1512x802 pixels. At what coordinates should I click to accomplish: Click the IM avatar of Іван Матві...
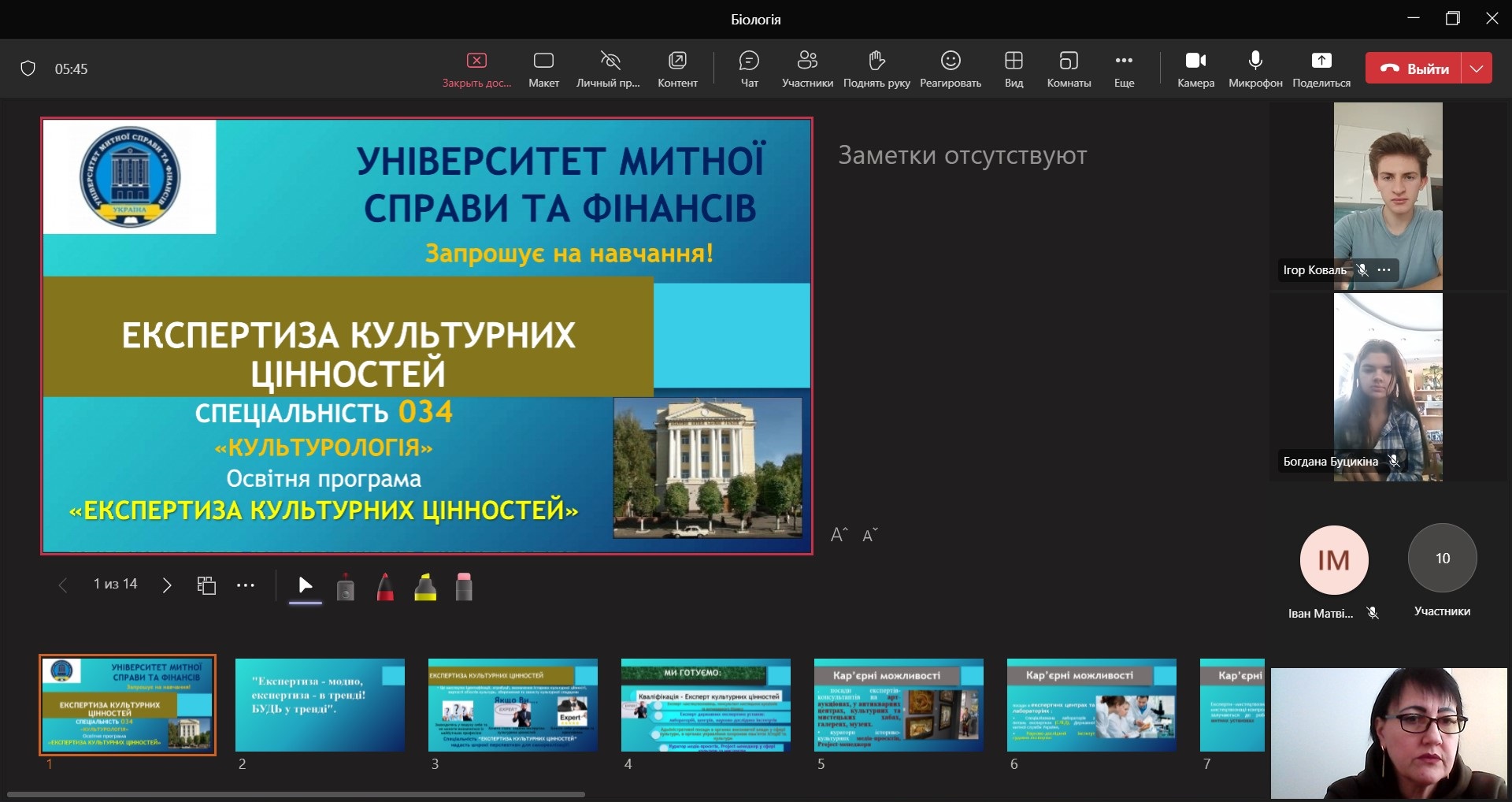pos(1334,559)
